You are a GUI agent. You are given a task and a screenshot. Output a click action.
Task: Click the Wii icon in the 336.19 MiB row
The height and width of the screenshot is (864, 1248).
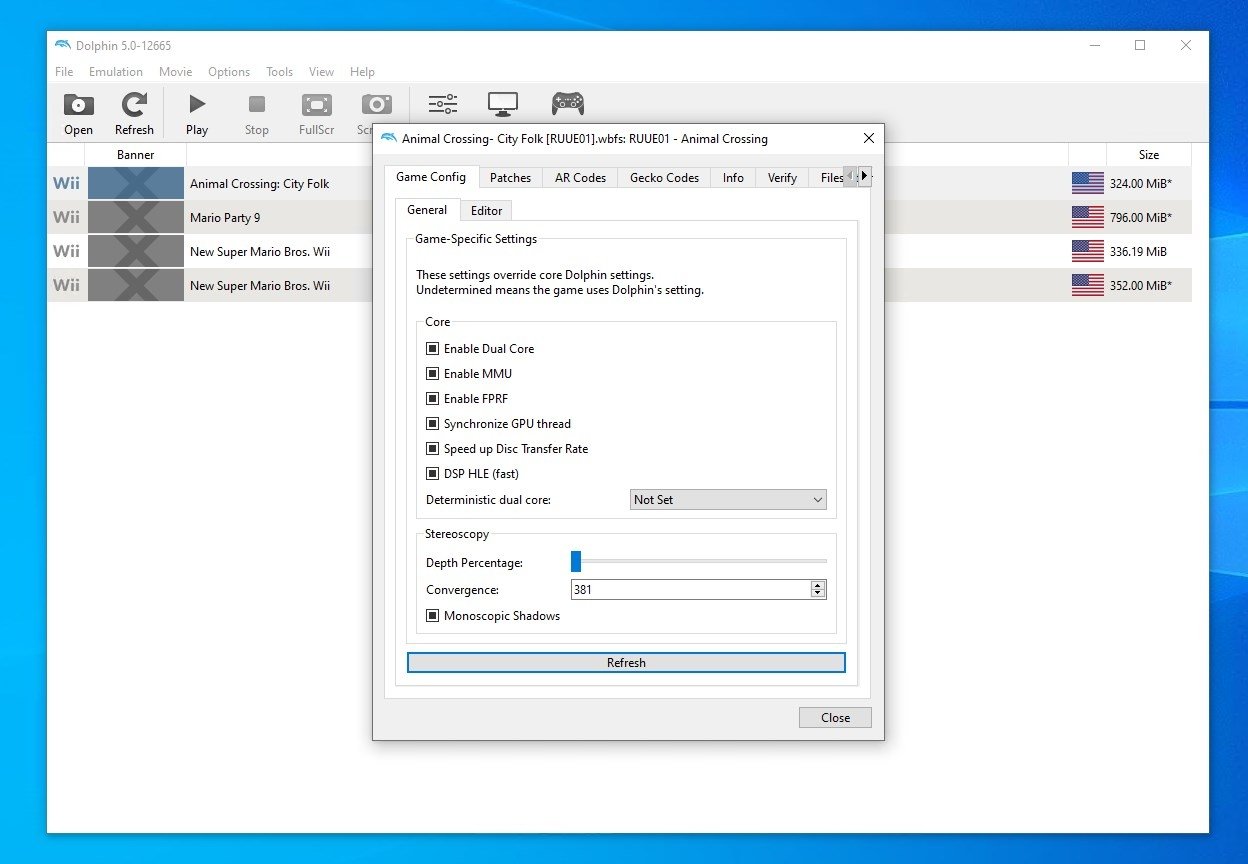(66, 251)
